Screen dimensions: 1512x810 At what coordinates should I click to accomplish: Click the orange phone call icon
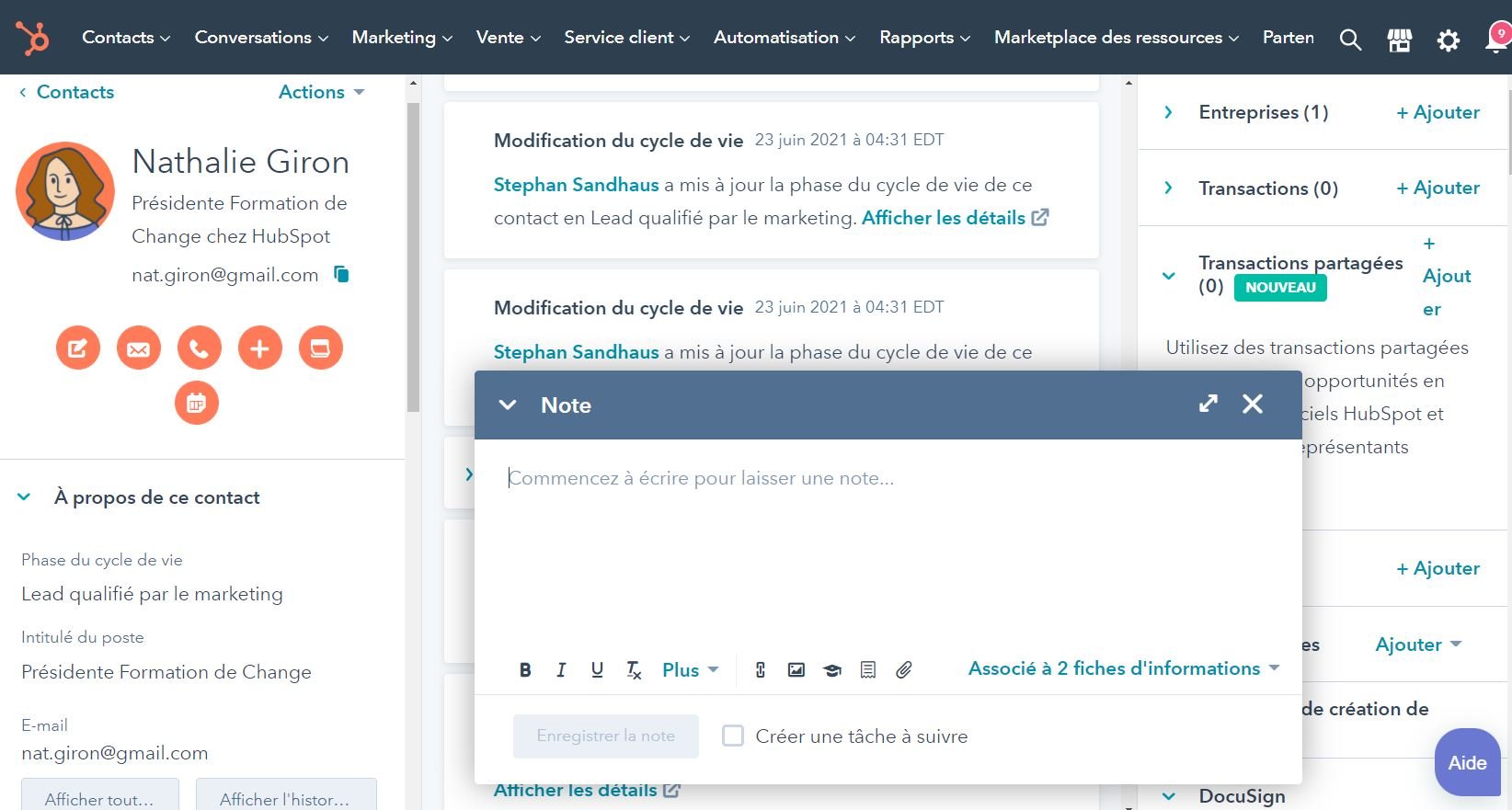click(200, 348)
